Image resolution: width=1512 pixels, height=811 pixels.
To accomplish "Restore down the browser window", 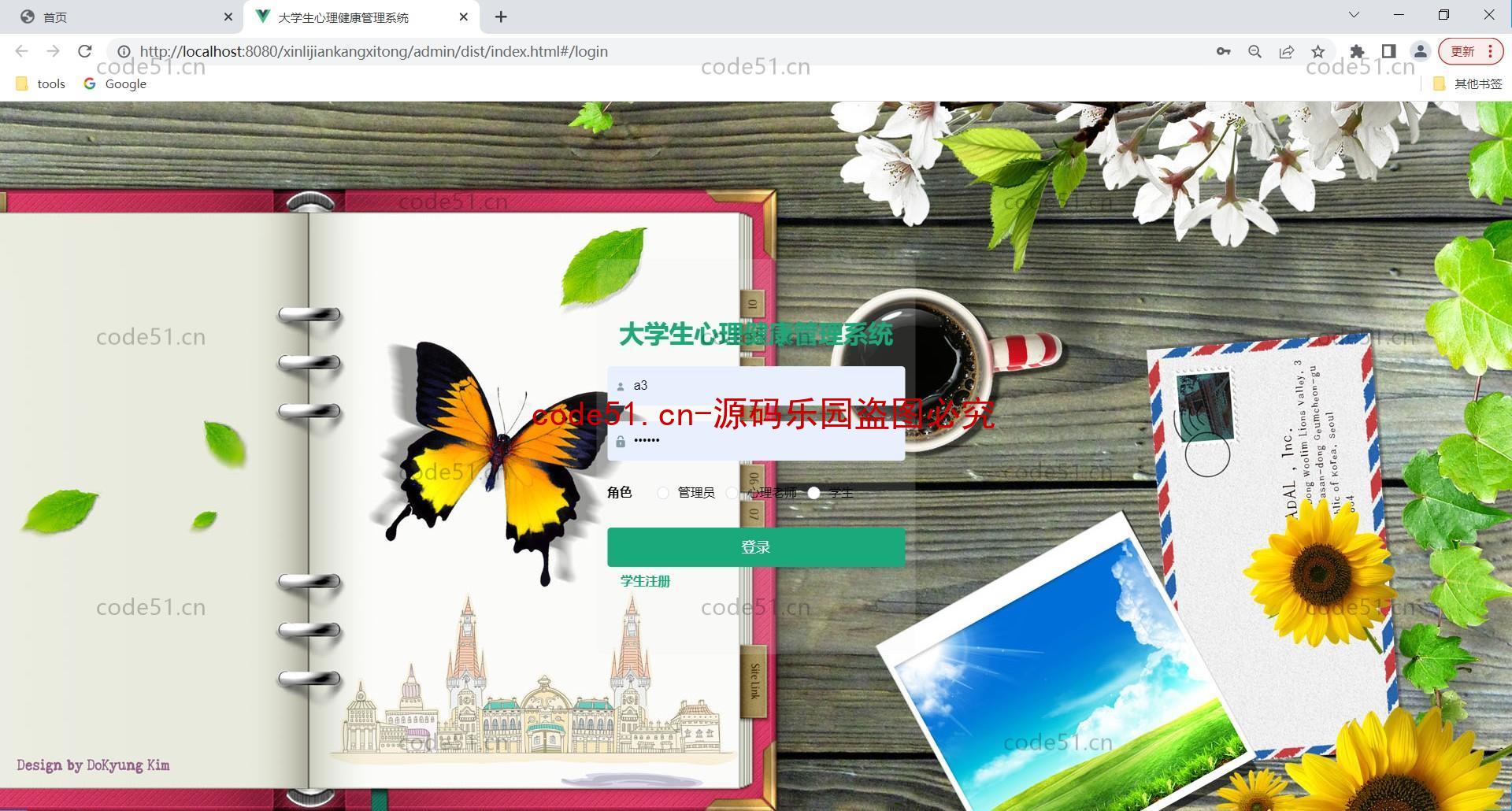I will pos(1443,15).
